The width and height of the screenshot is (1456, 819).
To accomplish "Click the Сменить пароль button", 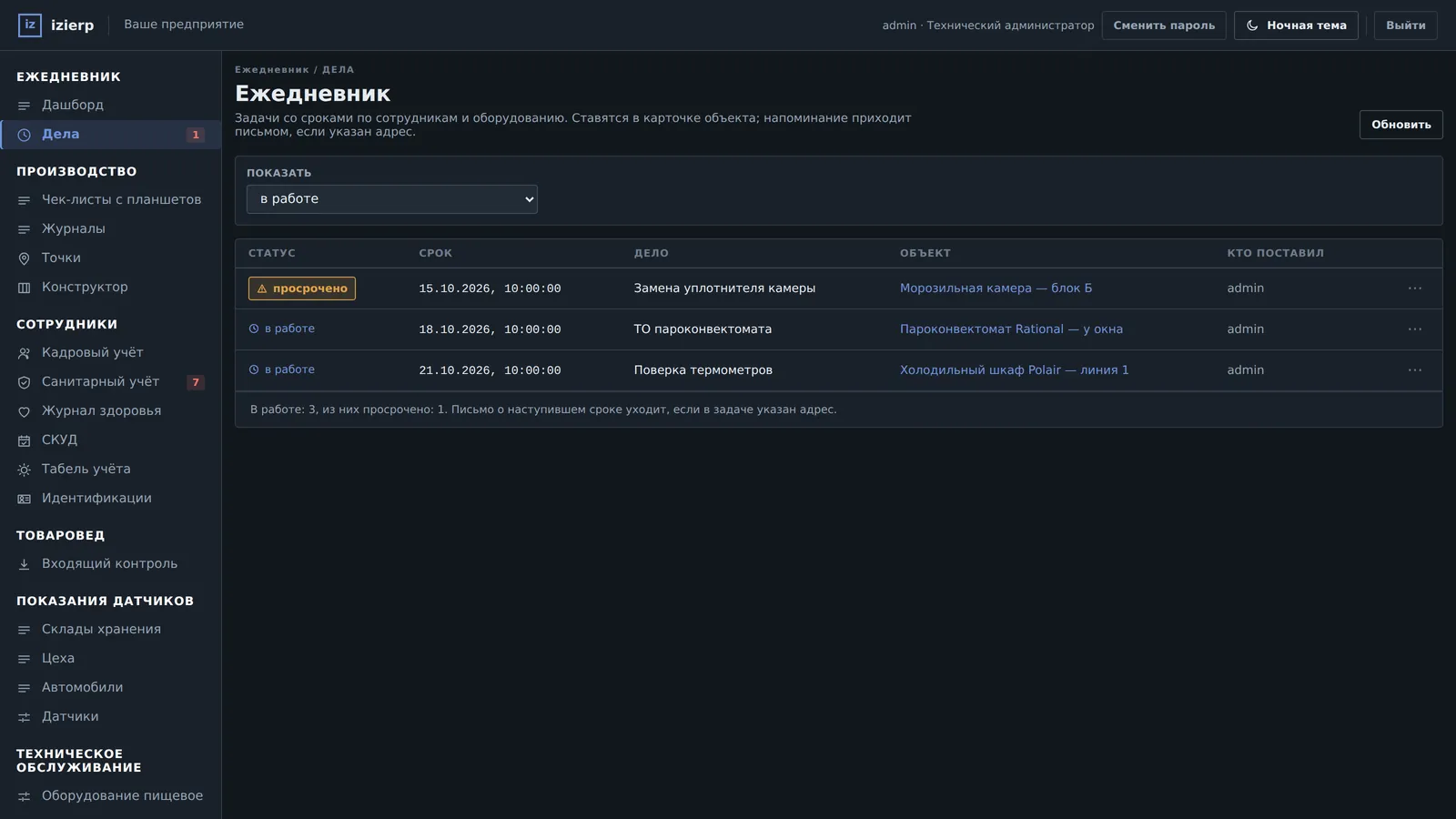I will [x=1164, y=25].
